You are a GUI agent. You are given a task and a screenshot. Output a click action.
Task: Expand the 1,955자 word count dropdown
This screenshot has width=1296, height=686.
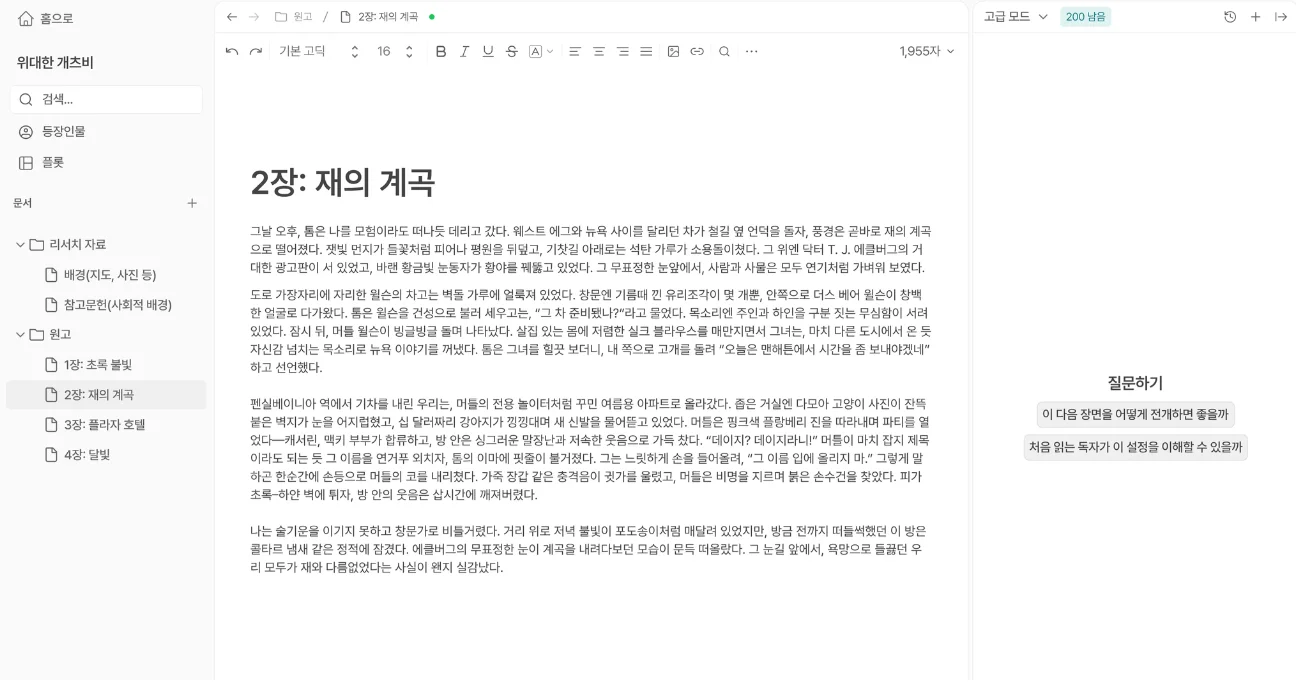click(927, 51)
